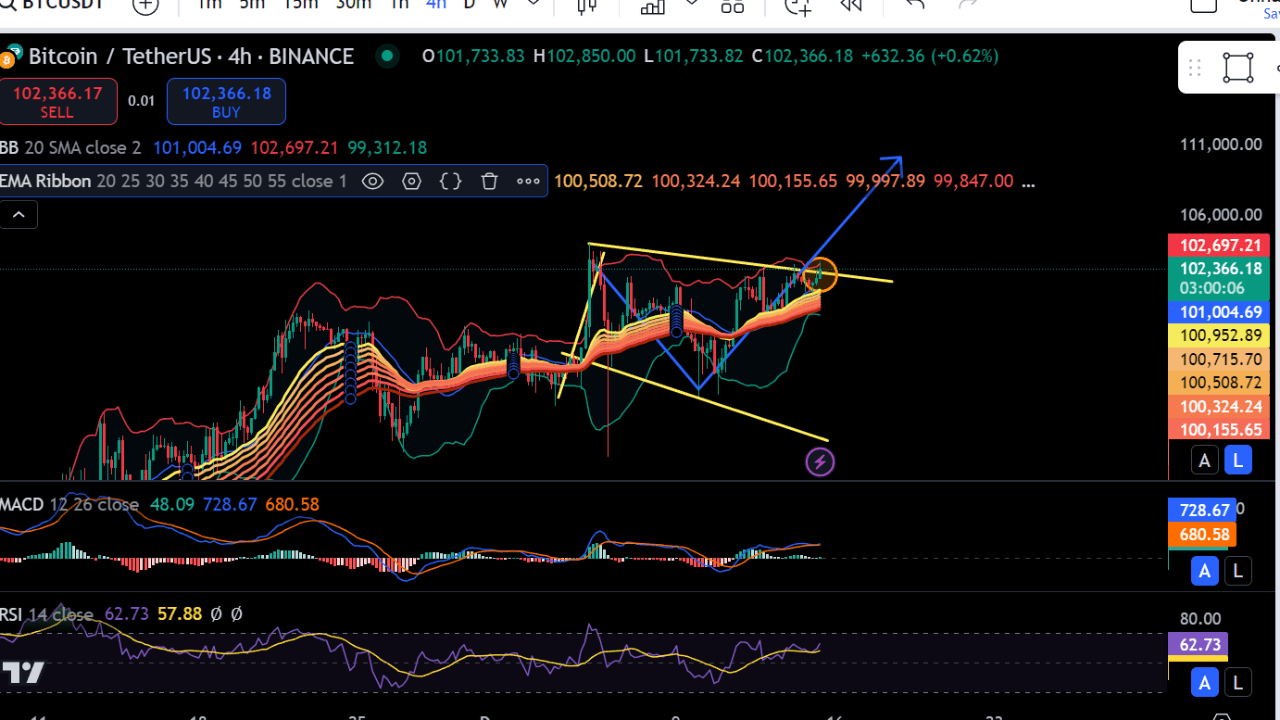This screenshot has width=1280, height=720.
Task: Click the green market status indicator
Action: (387, 56)
